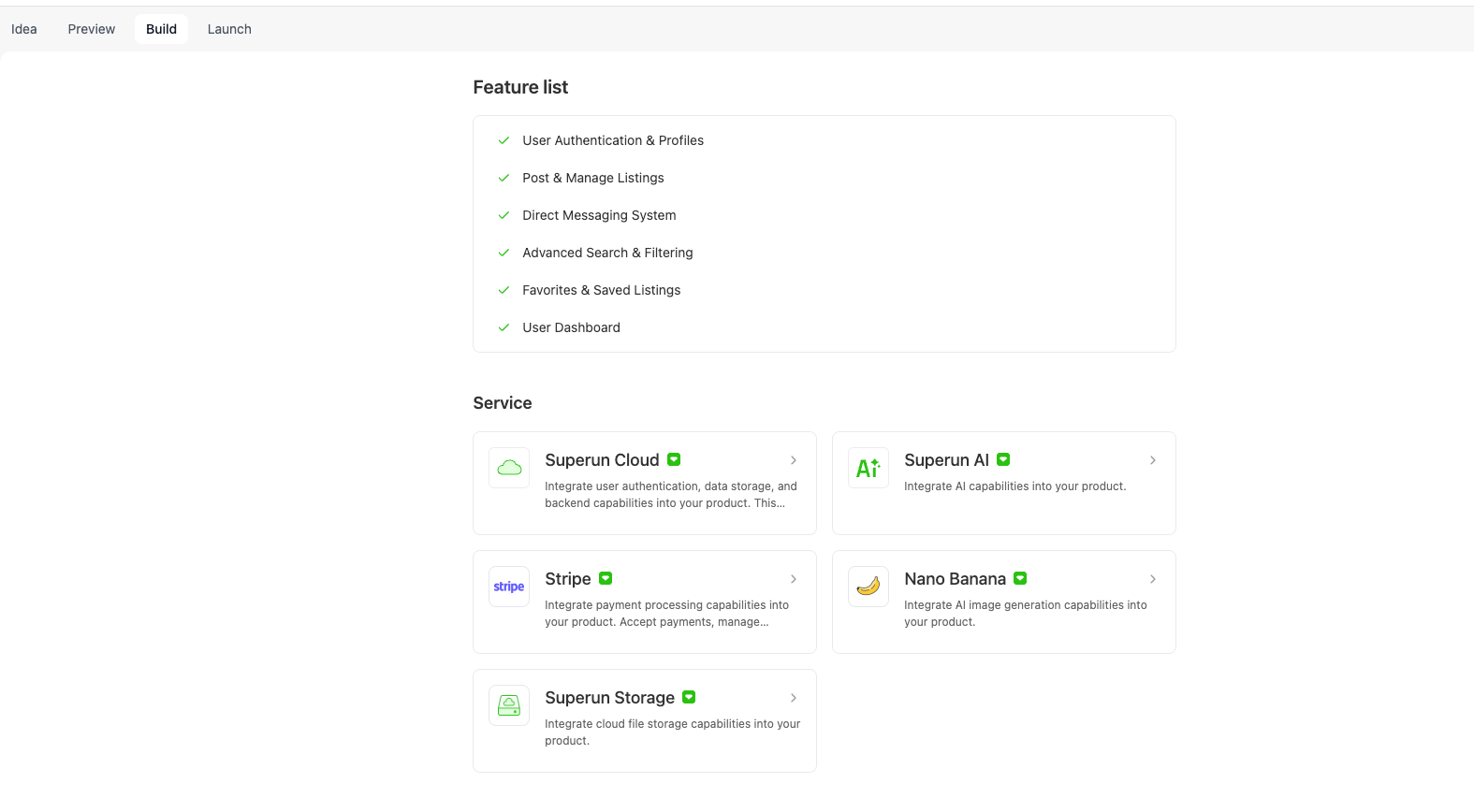1474x812 pixels.
Task: Expand the Superun Storage chevron arrow
Action: pos(794,698)
